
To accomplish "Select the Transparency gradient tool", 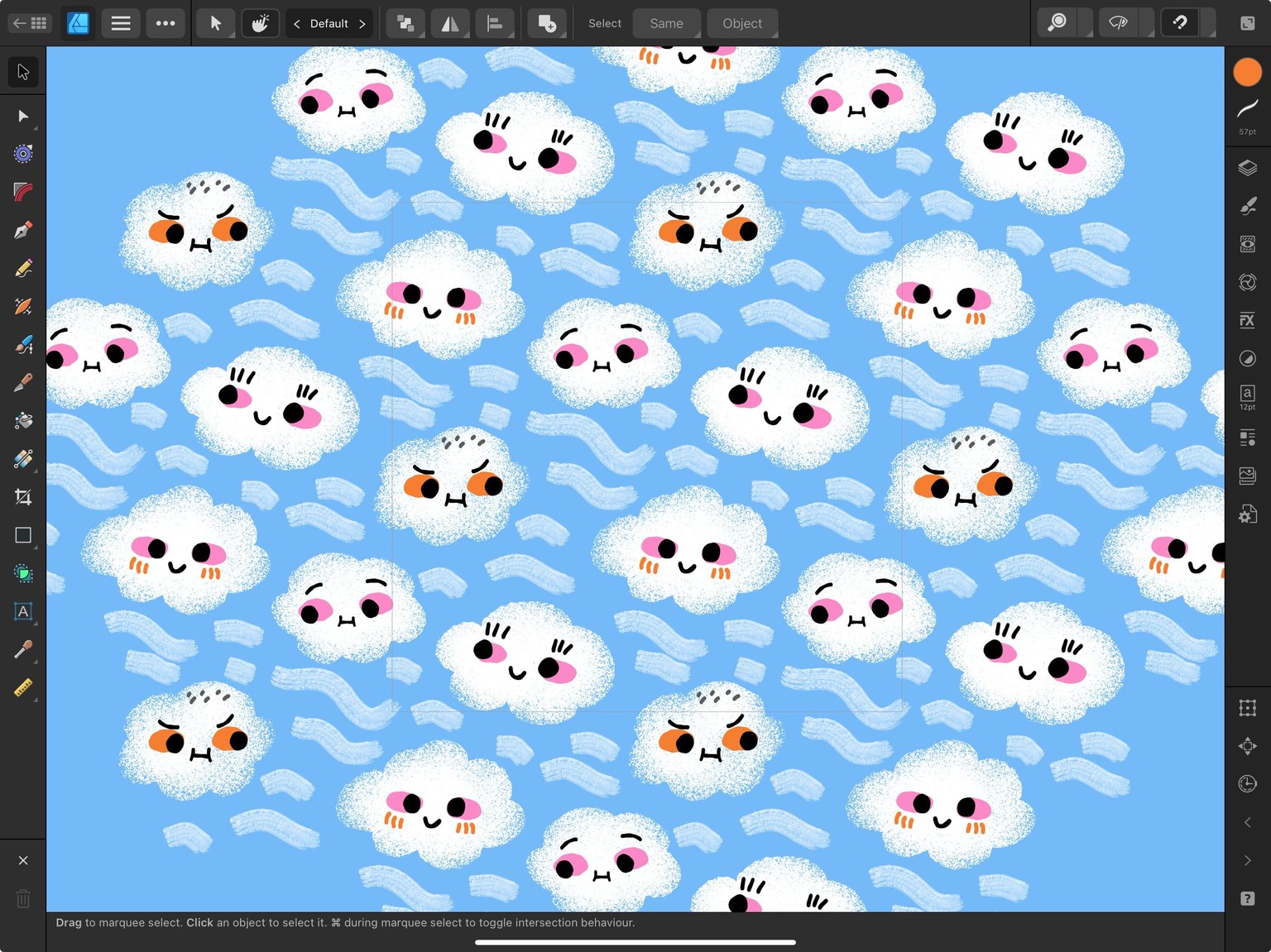I will (23, 458).
